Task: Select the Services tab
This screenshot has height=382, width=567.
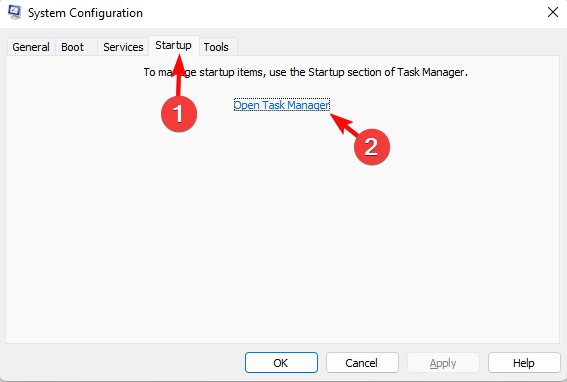Action: click(123, 47)
